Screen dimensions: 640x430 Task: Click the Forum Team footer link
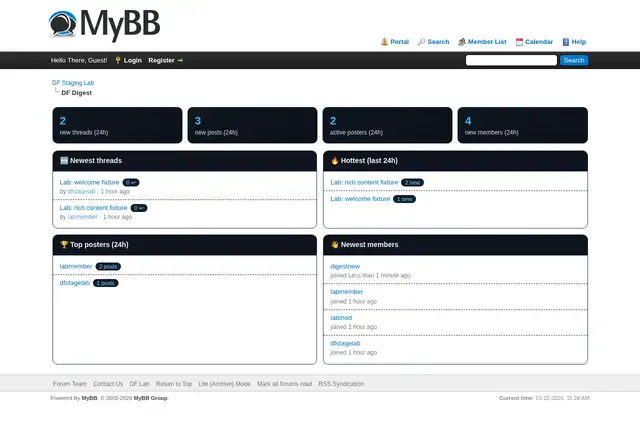(70, 384)
